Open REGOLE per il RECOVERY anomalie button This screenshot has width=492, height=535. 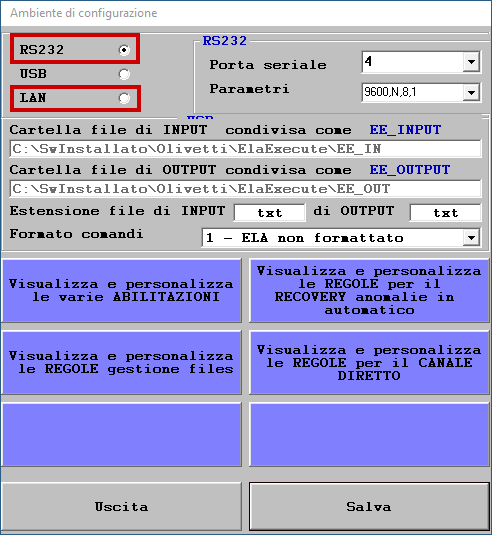[x=370, y=290]
